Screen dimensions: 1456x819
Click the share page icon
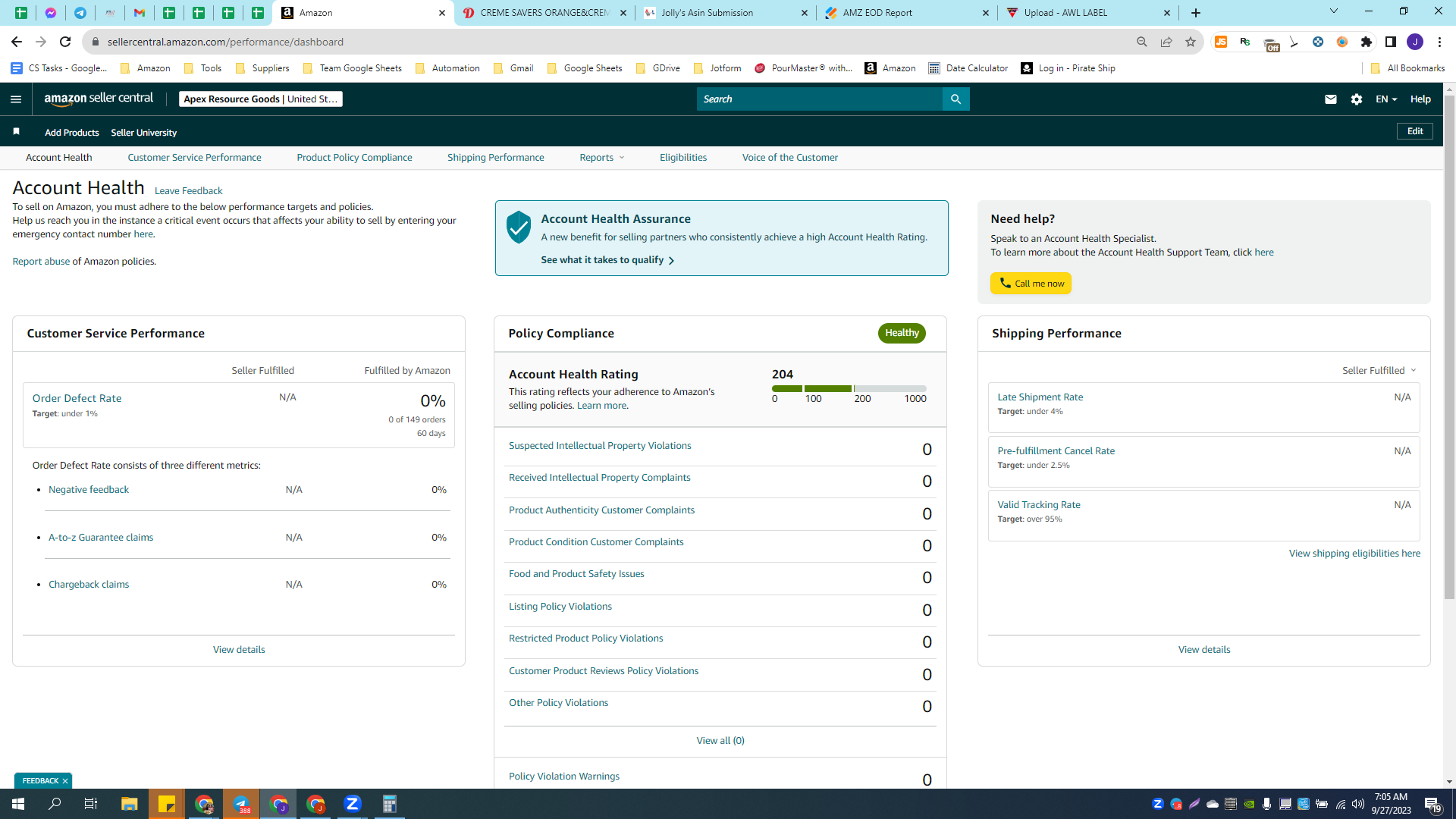coord(1166,42)
